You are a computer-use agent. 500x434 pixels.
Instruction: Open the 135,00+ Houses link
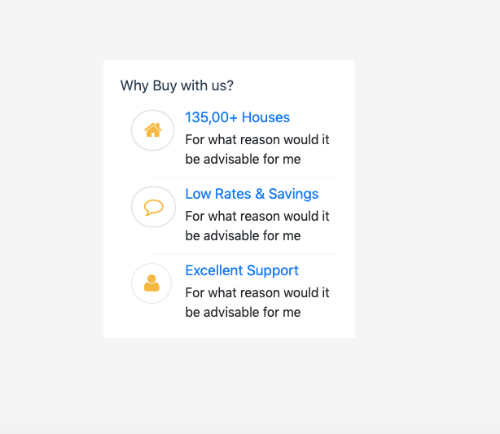point(237,117)
